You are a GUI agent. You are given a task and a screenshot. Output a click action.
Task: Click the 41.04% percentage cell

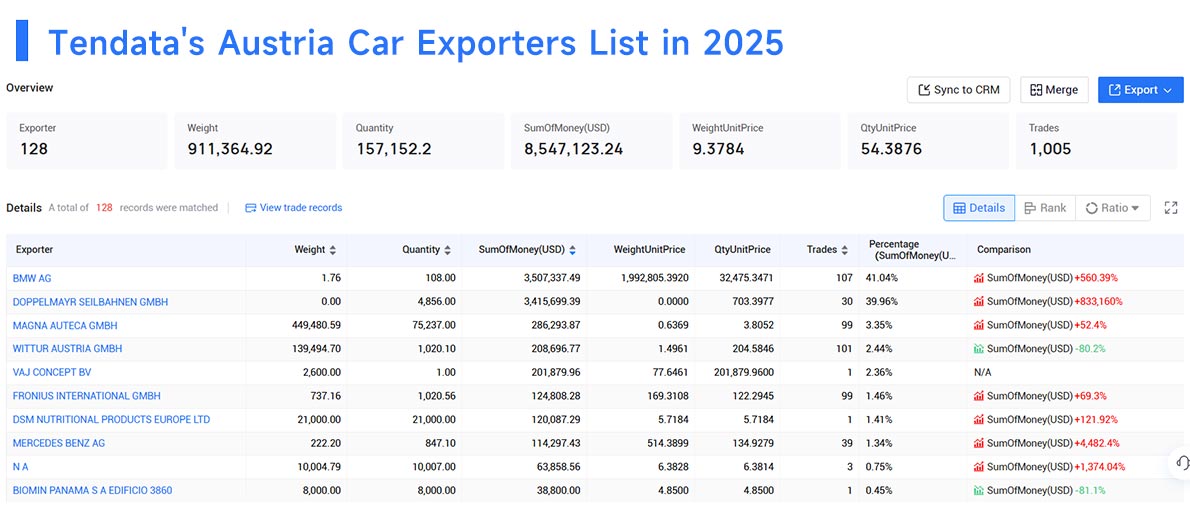[x=882, y=279]
